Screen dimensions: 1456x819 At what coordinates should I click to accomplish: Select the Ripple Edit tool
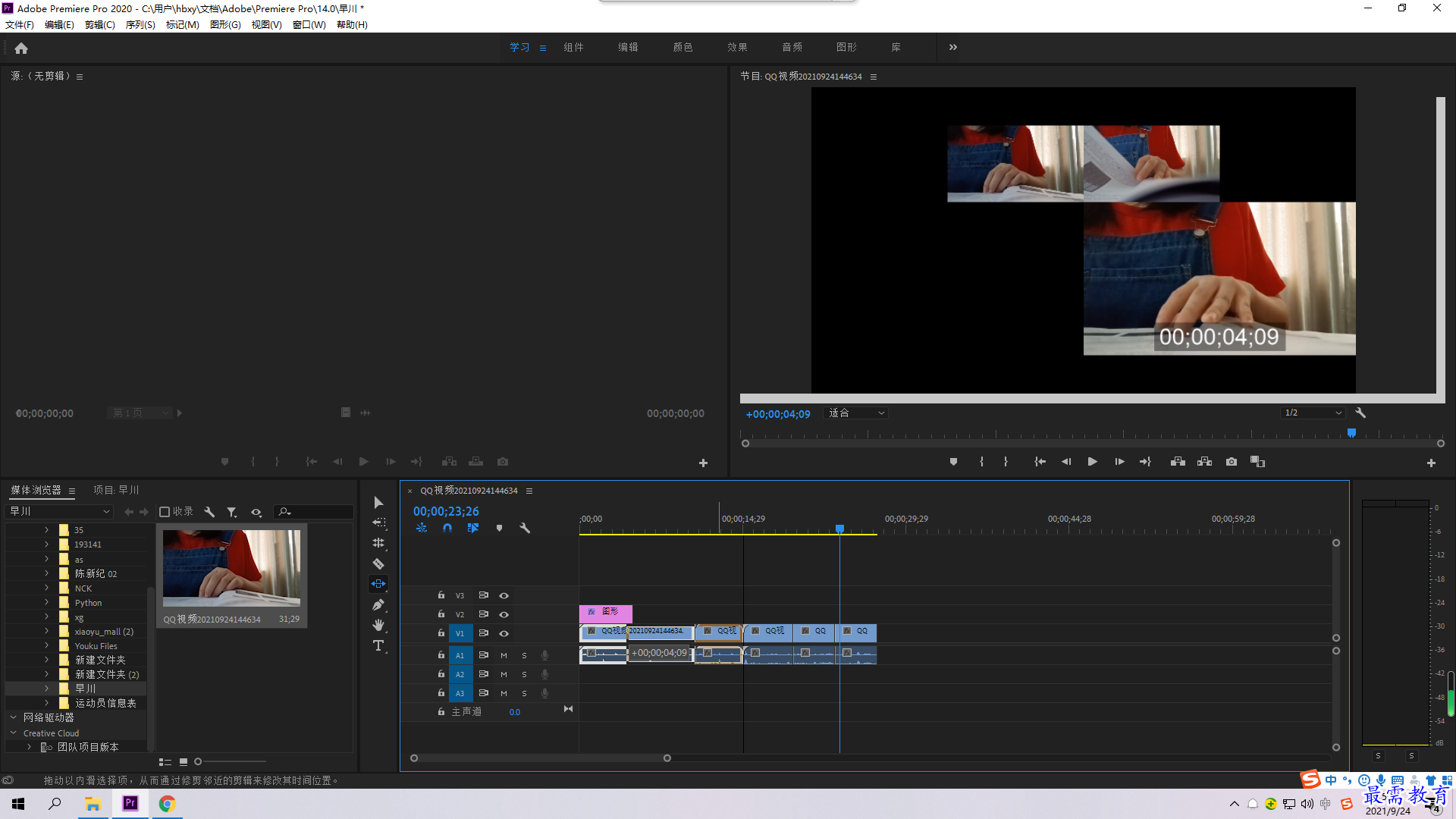tap(378, 543)
